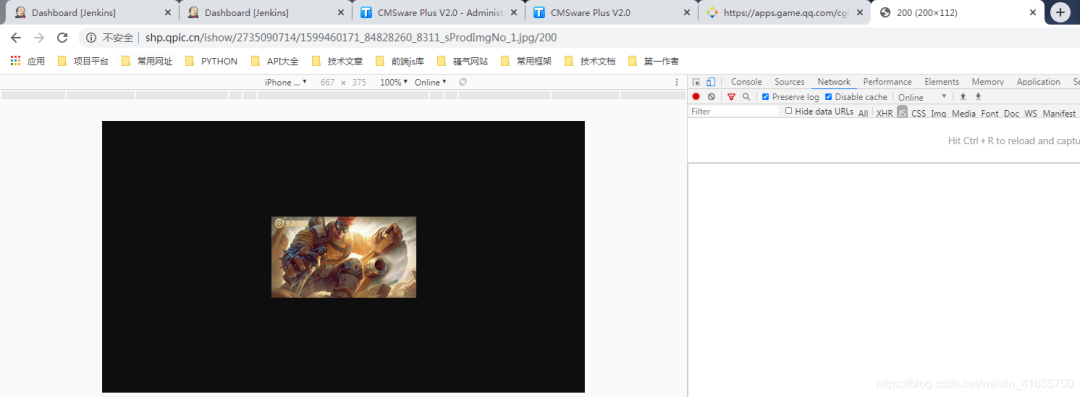Stop recording network log

coord(696,97)
